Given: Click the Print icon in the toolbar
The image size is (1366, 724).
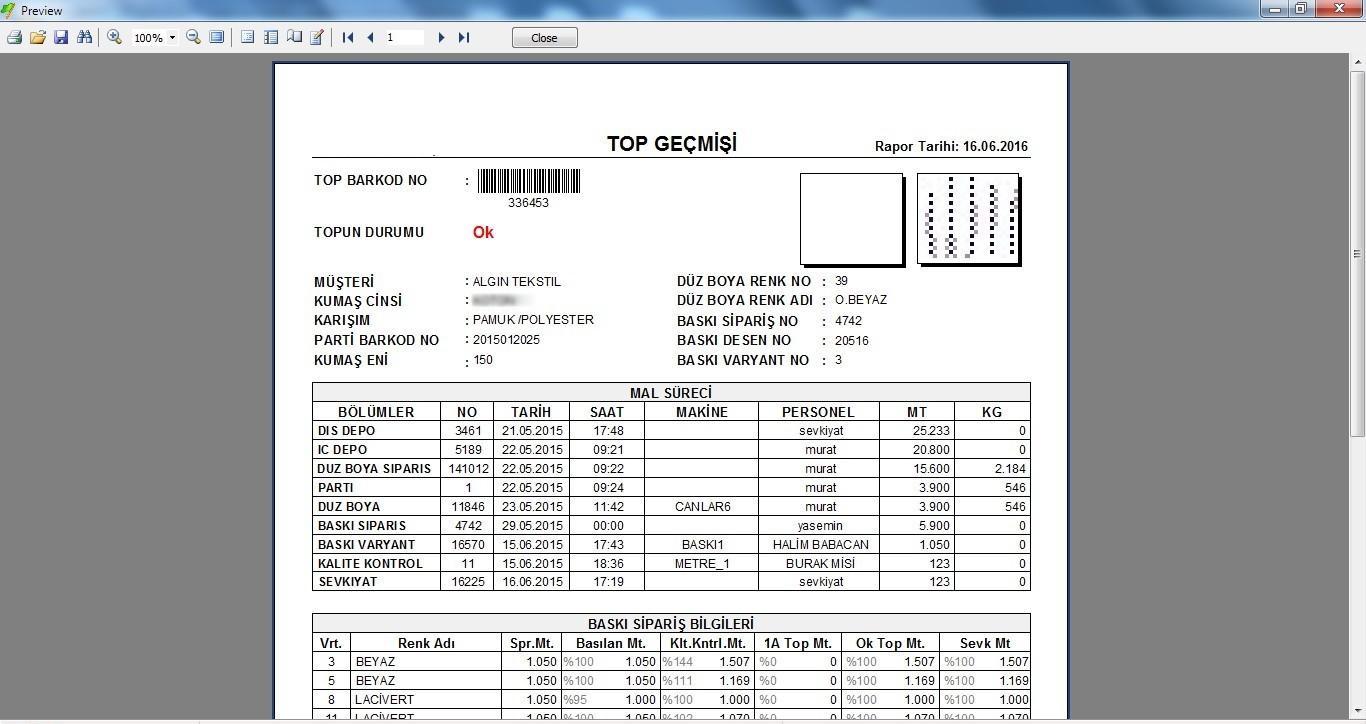Looking at the screenshot, I should tap(14, 37).
